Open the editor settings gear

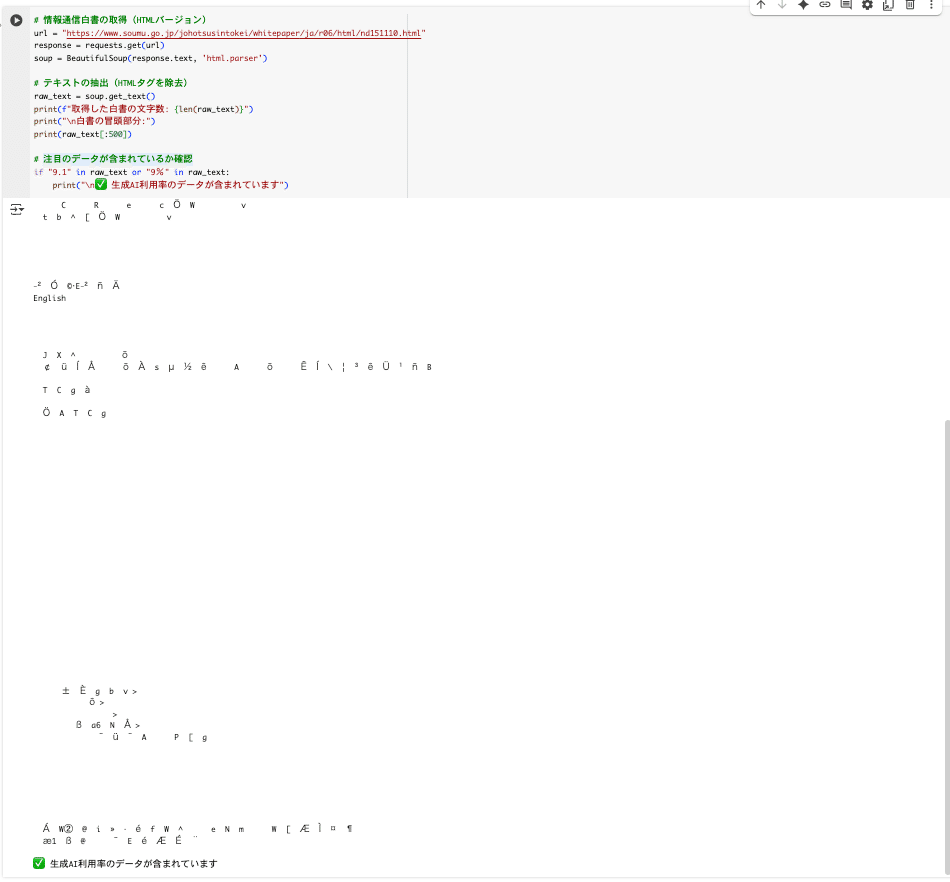(866, 6)
